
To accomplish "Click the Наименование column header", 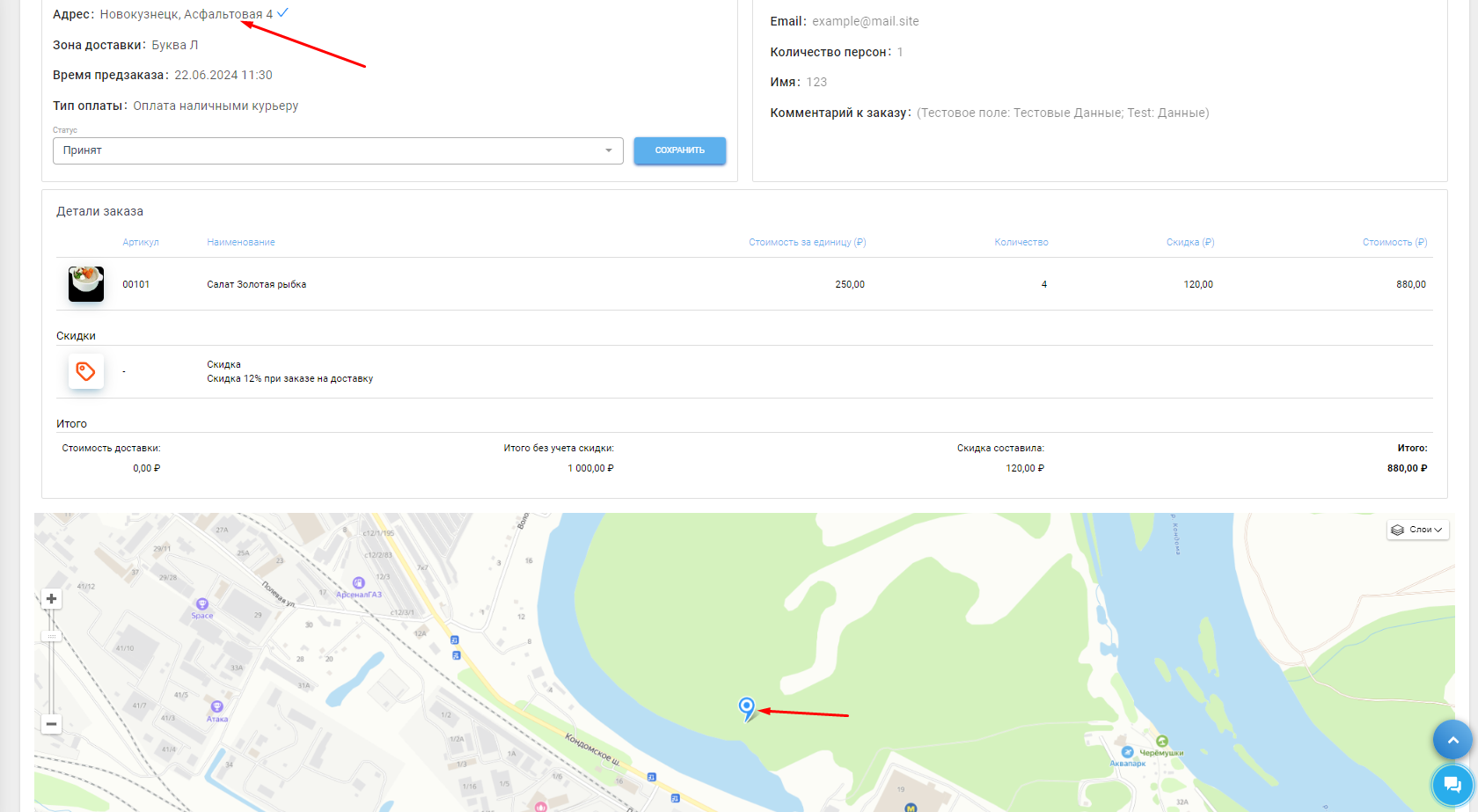I will click(241, 242).
